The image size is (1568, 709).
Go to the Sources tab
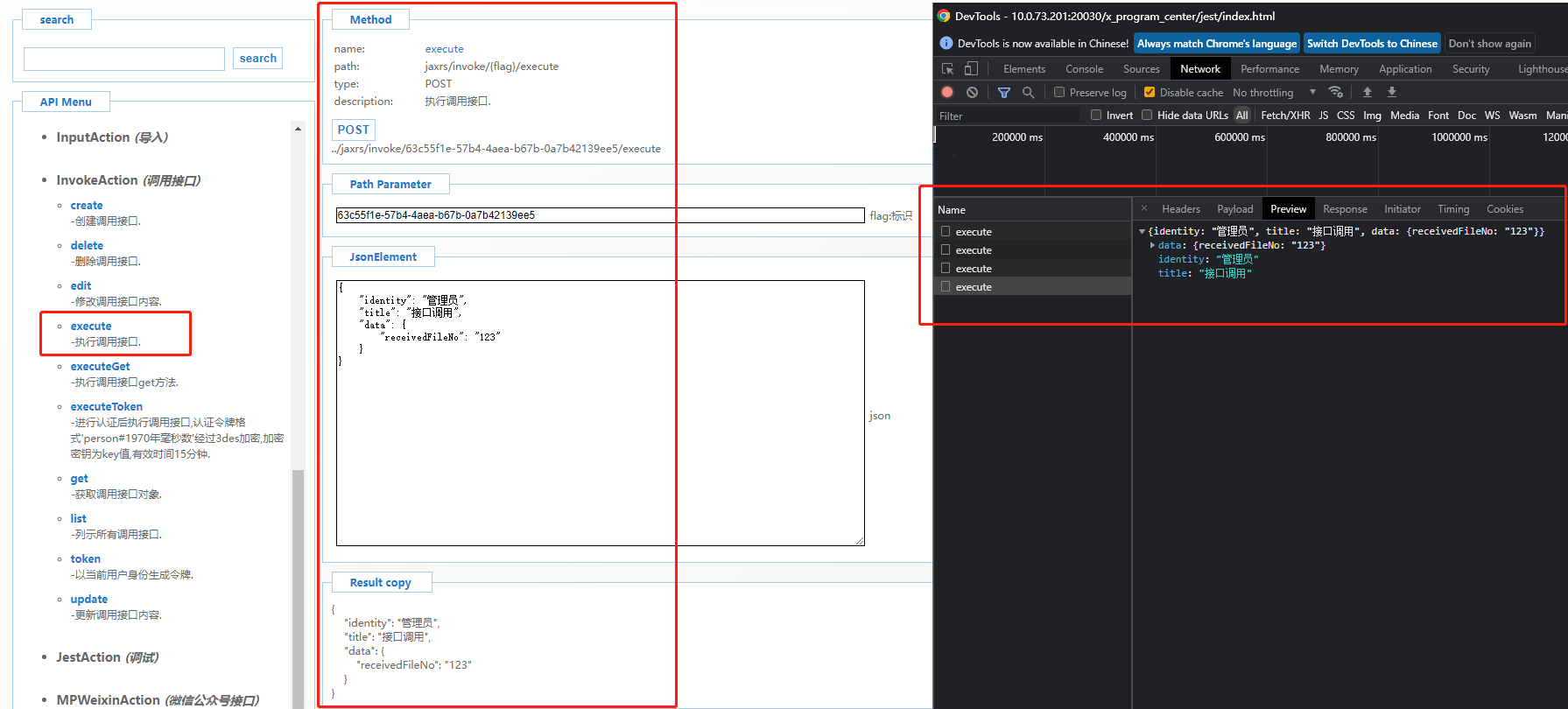pyautogui.click(x=1142, y=69)
